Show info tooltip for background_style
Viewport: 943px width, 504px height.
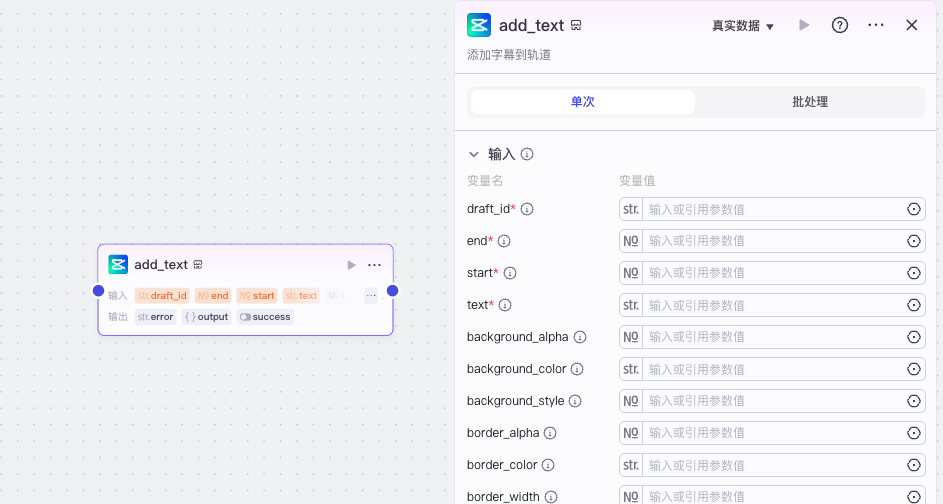click(x=575, y=401)
